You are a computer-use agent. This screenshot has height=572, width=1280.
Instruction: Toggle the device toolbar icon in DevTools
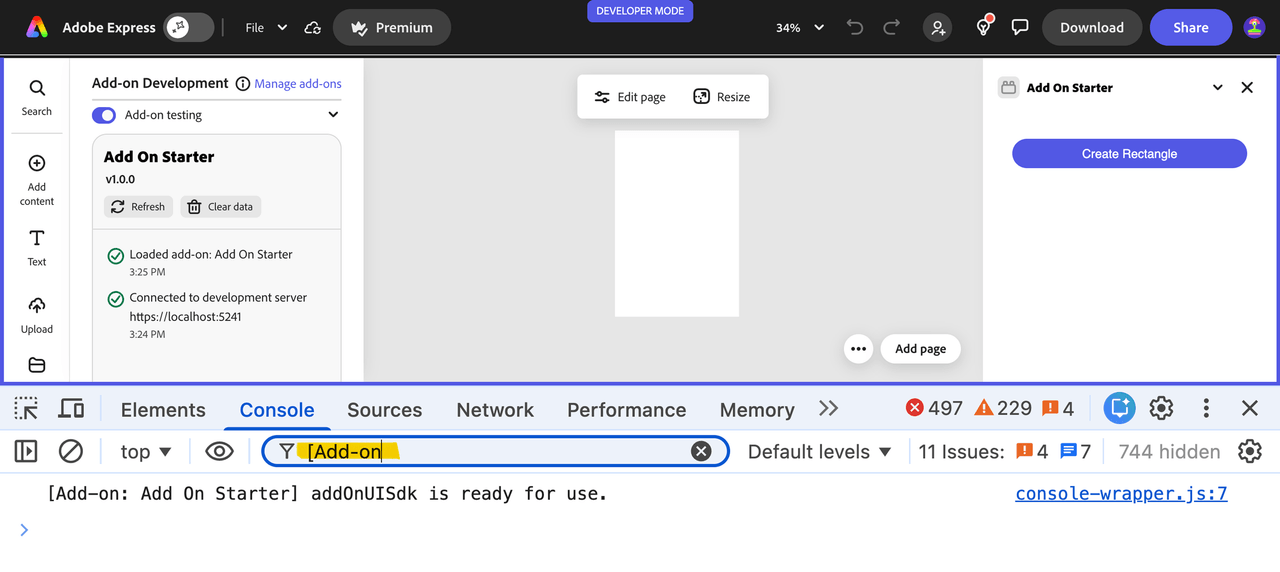(71, 408)
